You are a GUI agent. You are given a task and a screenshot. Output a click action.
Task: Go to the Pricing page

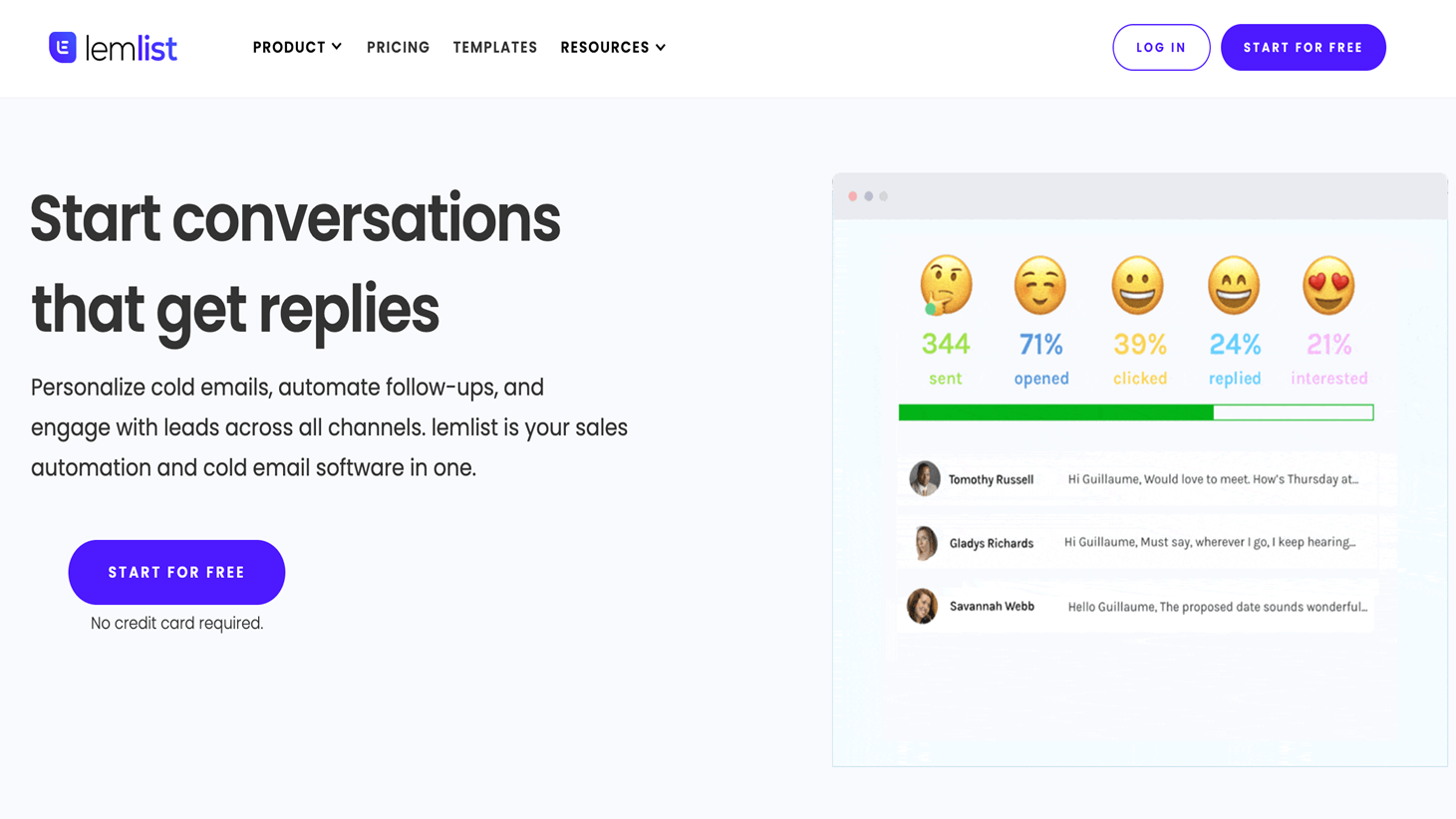(x=398, y=47)
